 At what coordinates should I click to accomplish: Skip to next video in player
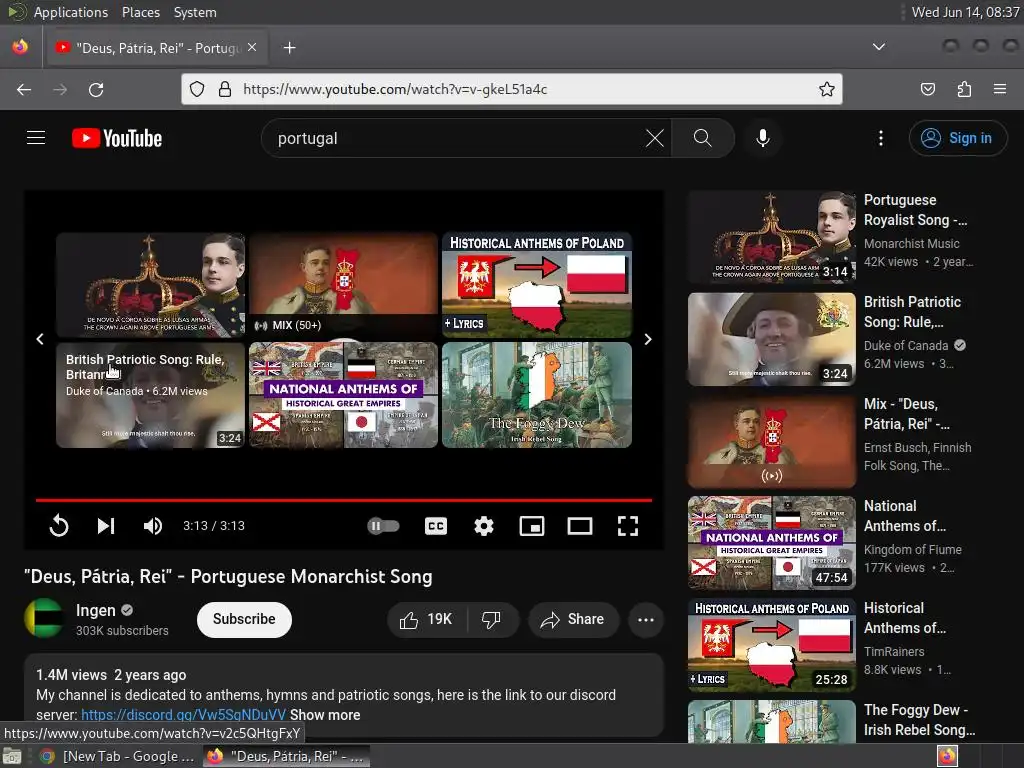[106, 526]
